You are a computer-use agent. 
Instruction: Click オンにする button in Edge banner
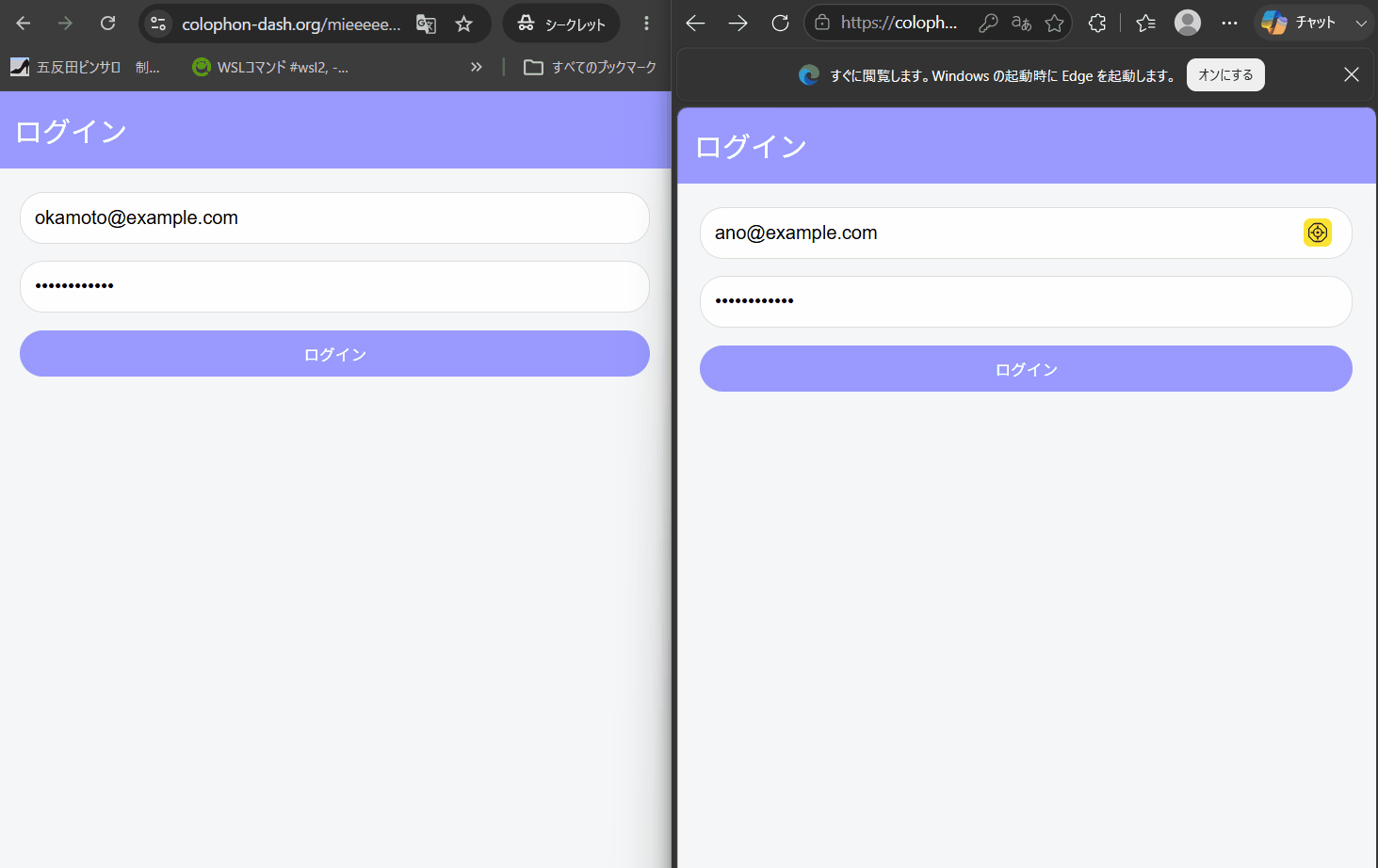(x=1225, y=75)
